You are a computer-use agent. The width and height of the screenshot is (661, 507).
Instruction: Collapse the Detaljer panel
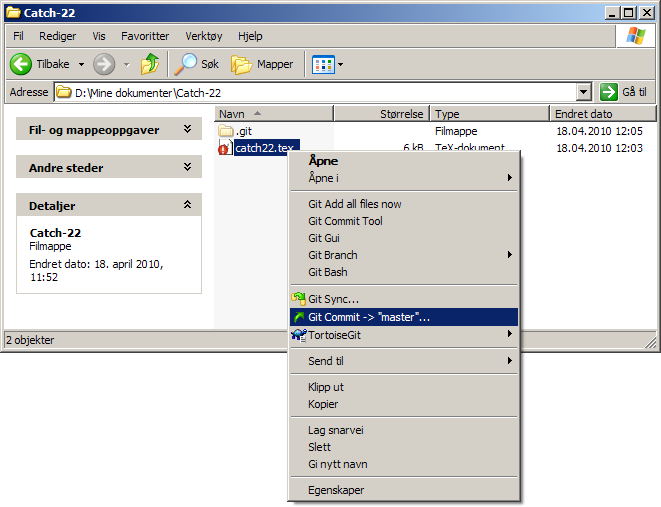coord(188,205)
